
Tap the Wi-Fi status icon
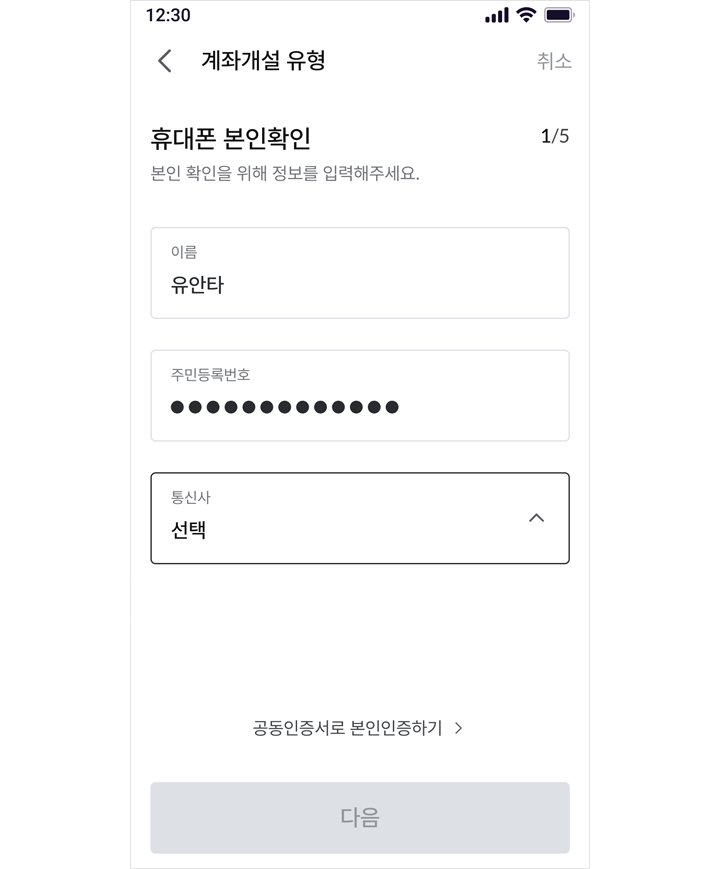pyautogui.click(x=525, y=15)
